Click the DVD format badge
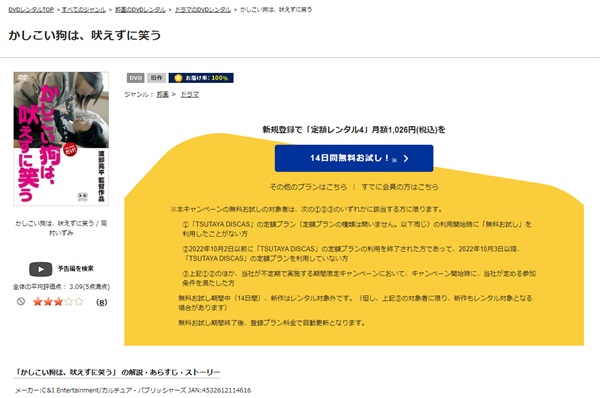The image size is (600, 398). [x=135, y=78]
